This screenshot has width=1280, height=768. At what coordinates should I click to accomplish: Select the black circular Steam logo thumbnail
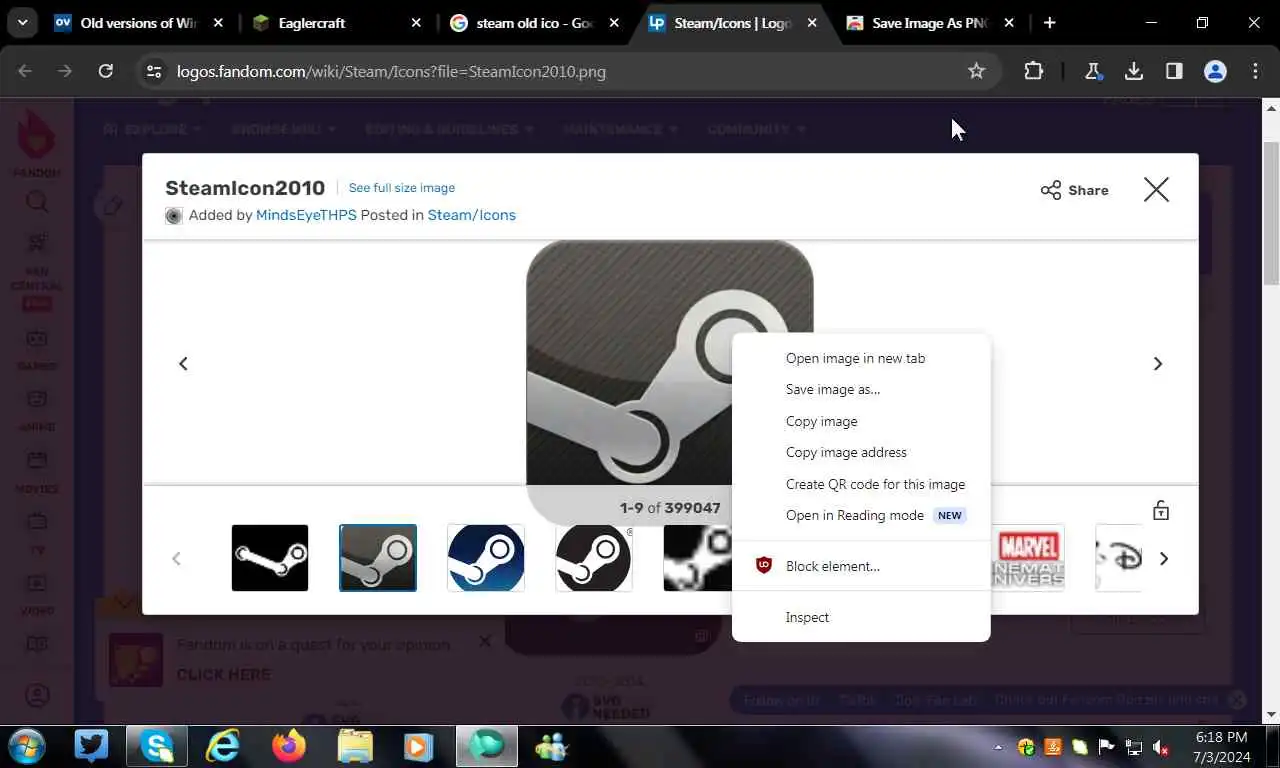[x=594, y=558]
